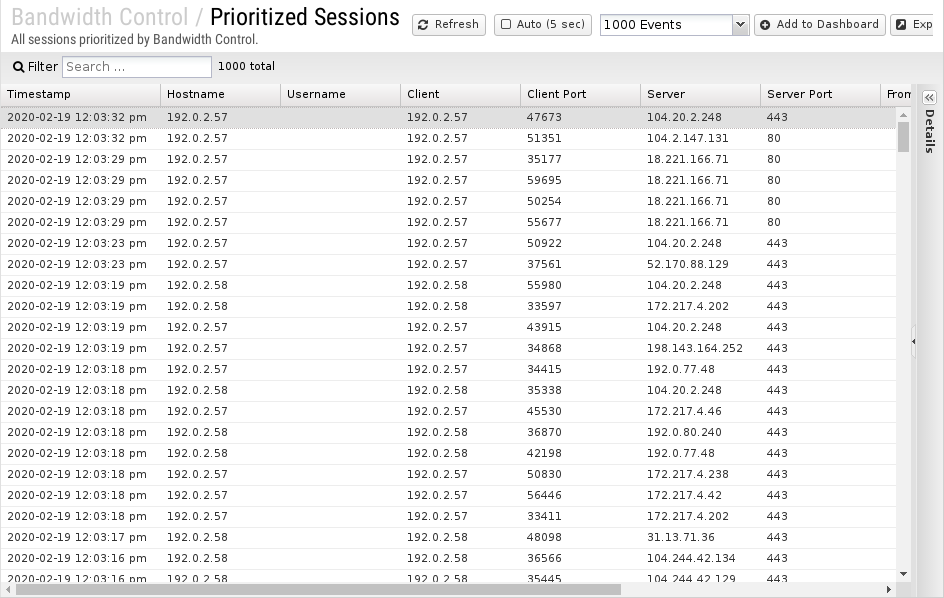The height and width of the screenshot is (598, 944).
Task: Click the 1000 Events combo box field
Action: [666, 25]
